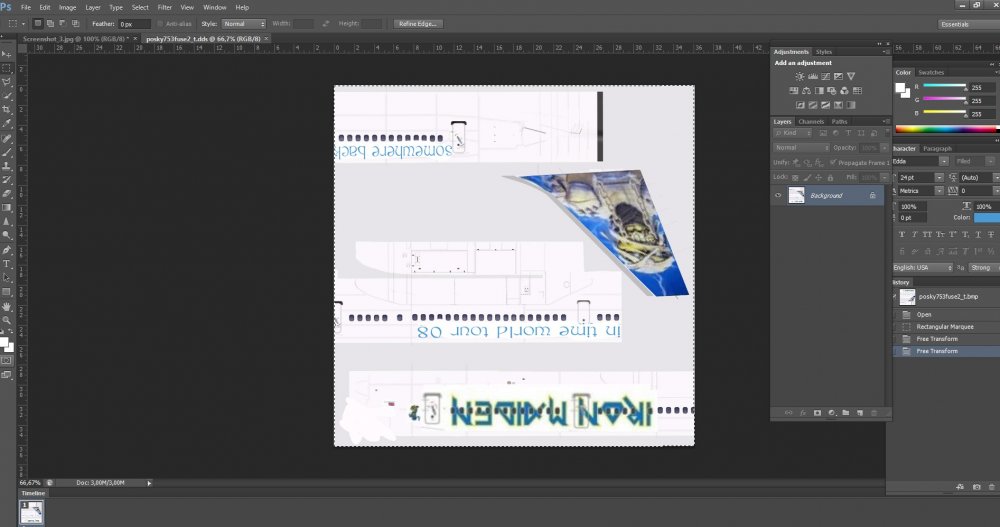The width and height of the screenshot is (1000, 527).
Task: Open tool preset picker arrow in options bar
Action: coord(23,24)
